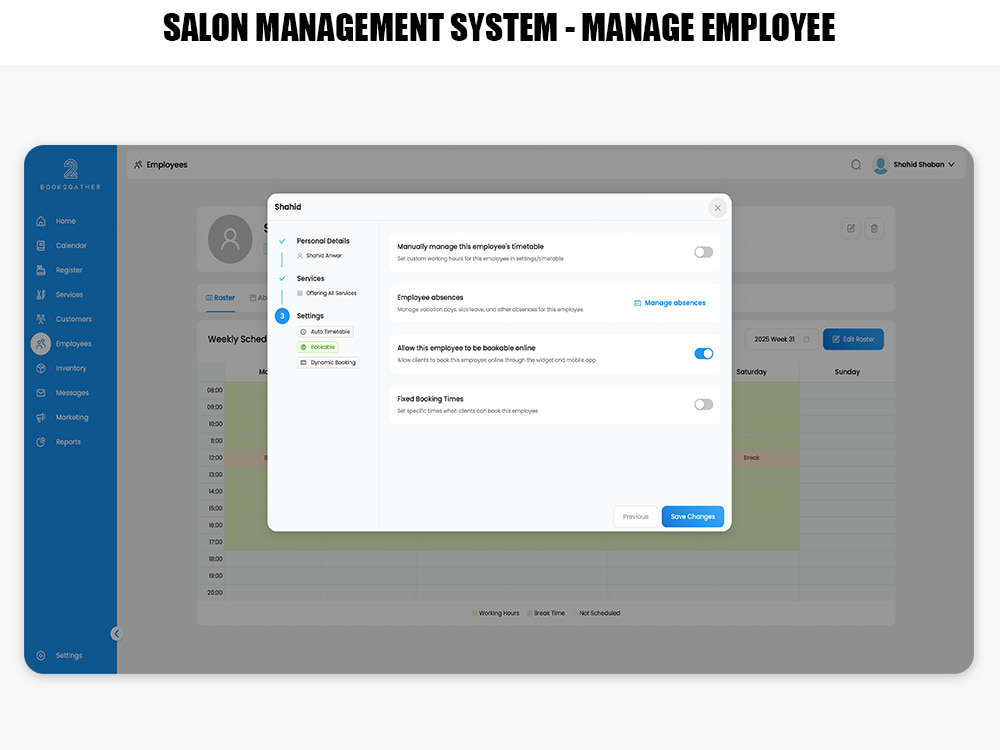This screenshot has width=1000, height=750.
Task: Click the Not Scheduled legend label
Action: [x=599, y=614]
